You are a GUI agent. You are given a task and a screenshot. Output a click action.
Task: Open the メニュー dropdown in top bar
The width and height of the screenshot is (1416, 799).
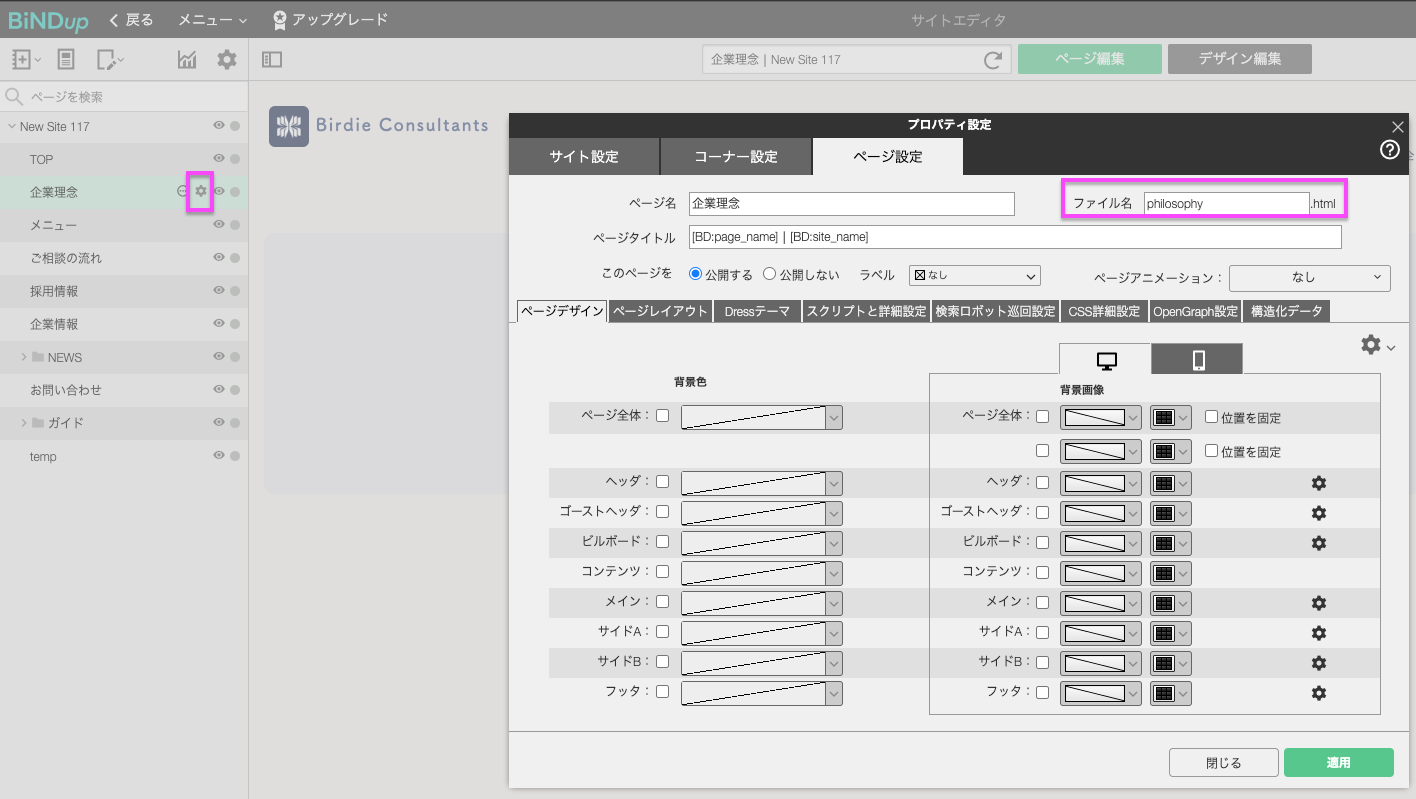pos(213,20)
